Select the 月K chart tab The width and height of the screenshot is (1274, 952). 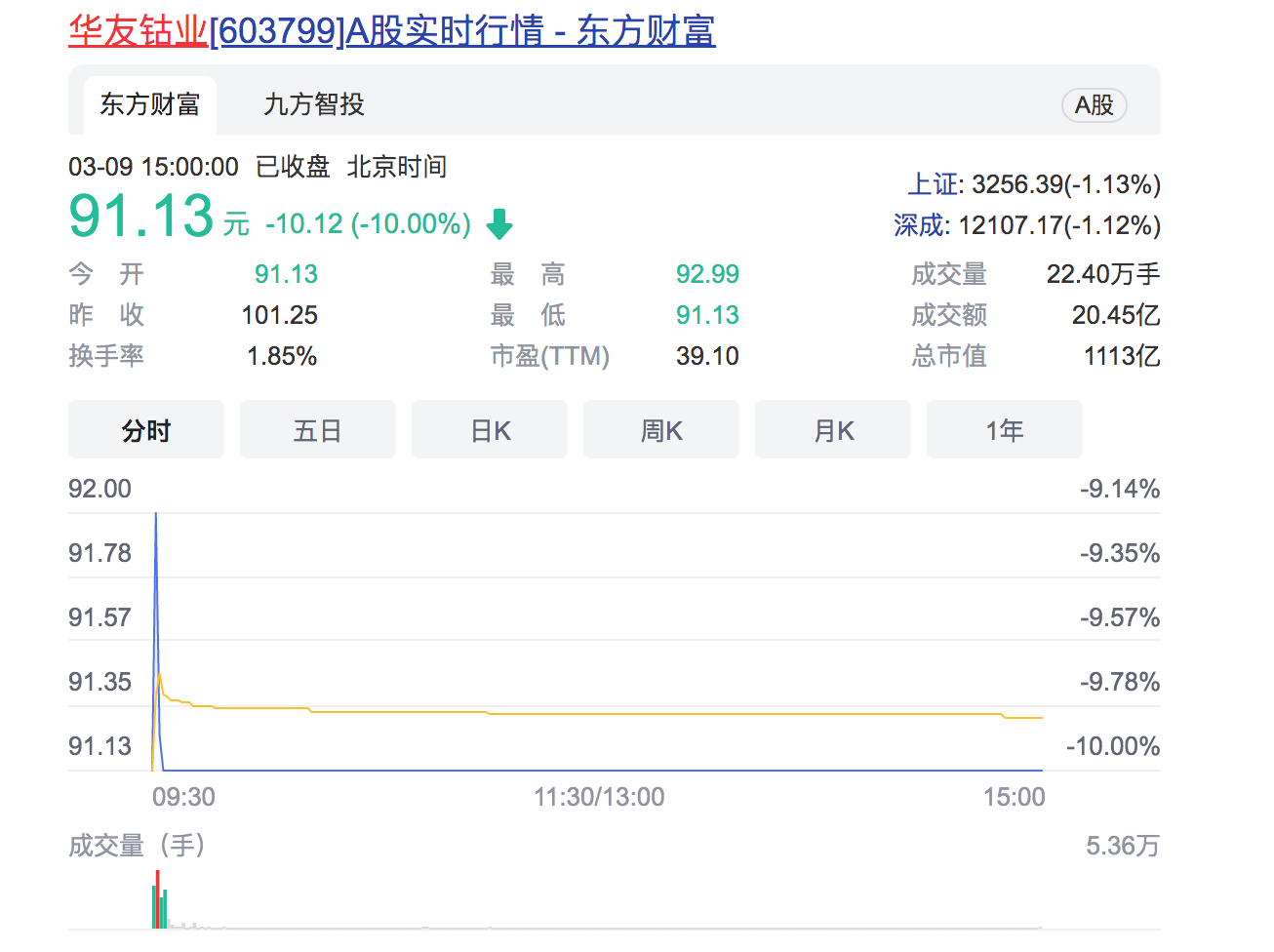tap(833, 429)
